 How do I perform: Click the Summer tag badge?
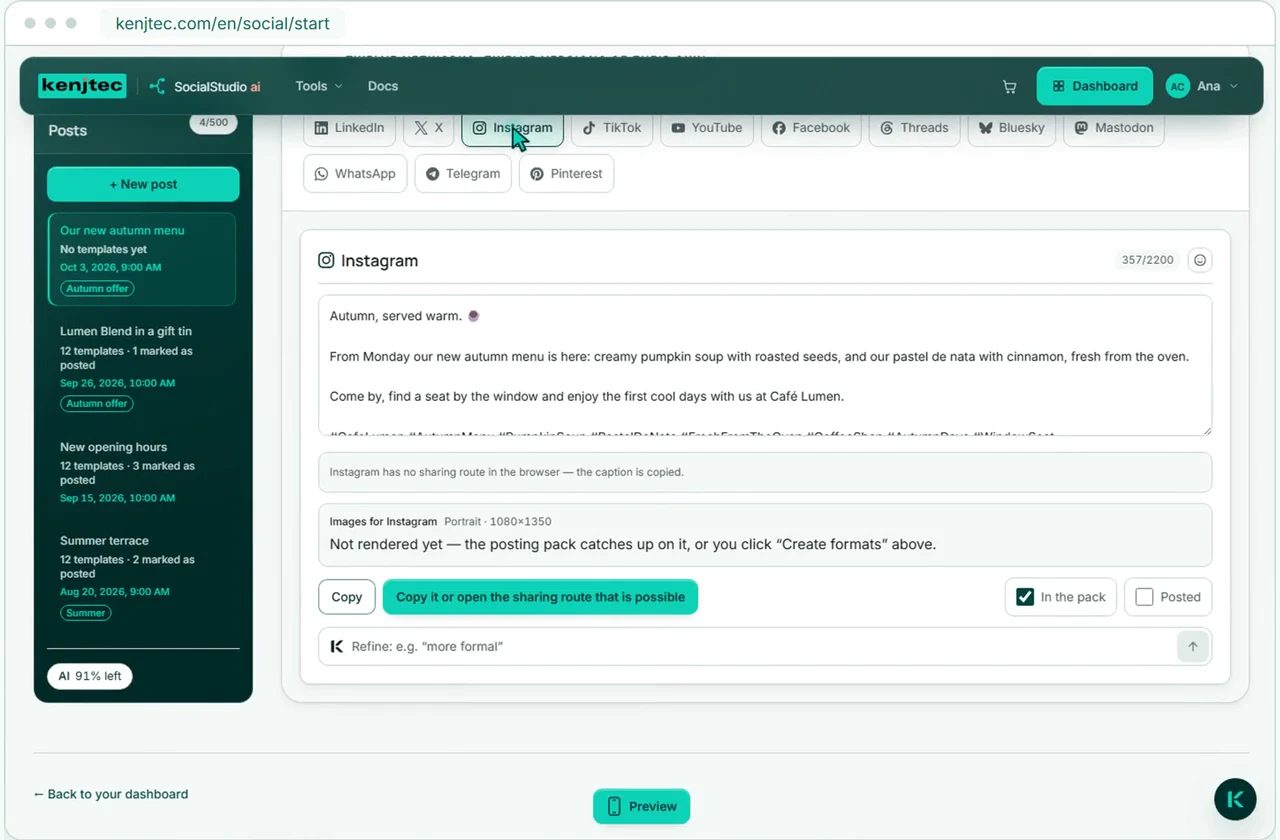coord(86,612)
